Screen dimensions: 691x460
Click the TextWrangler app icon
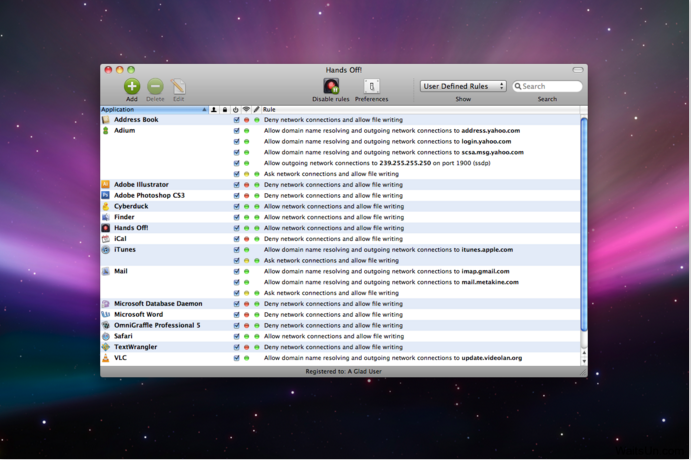(106, 347)
